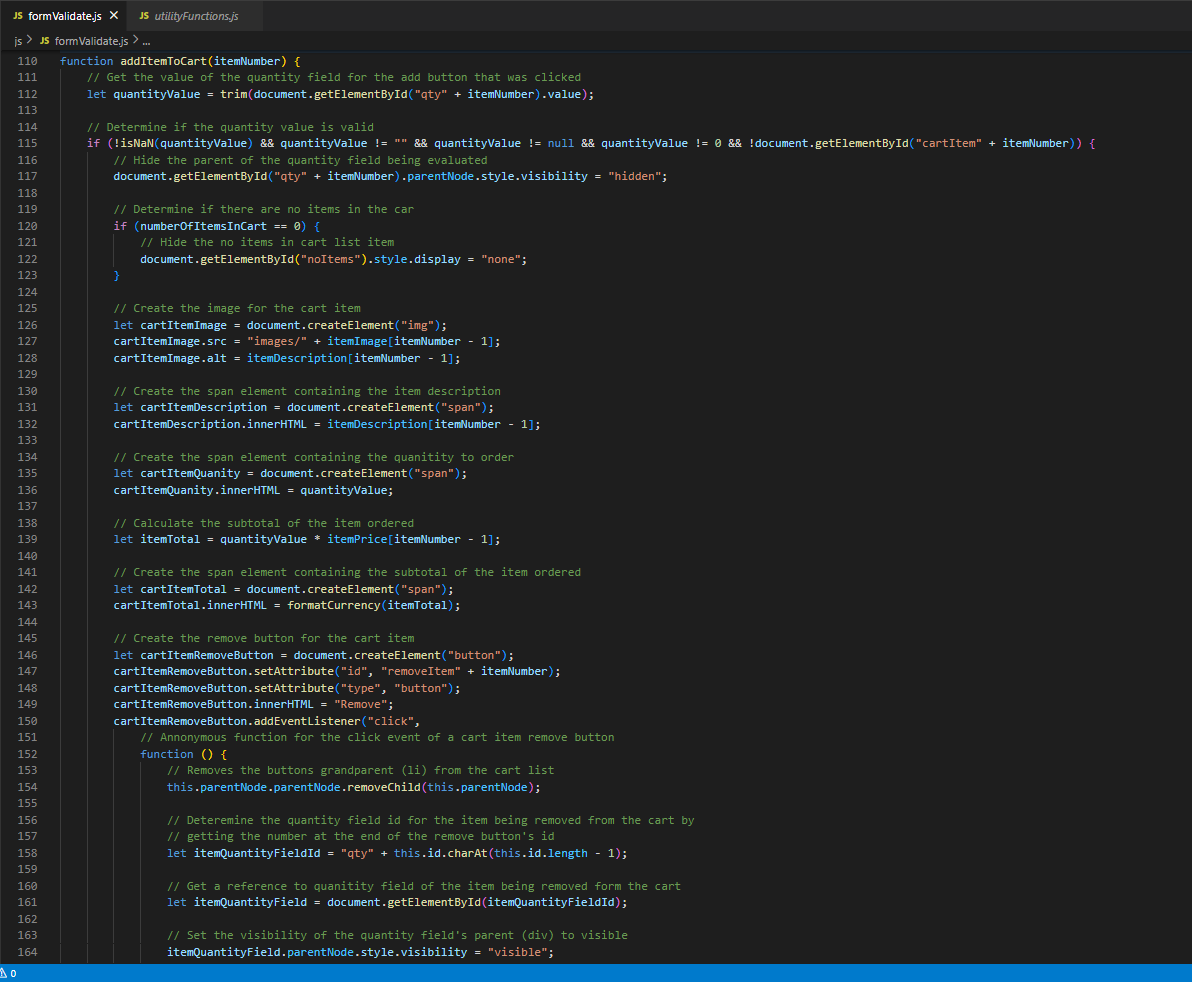Click the JS file icon in the breadcrumb bar
Viewport: 1192px width, 982px height.
click(x=44, y=41)
